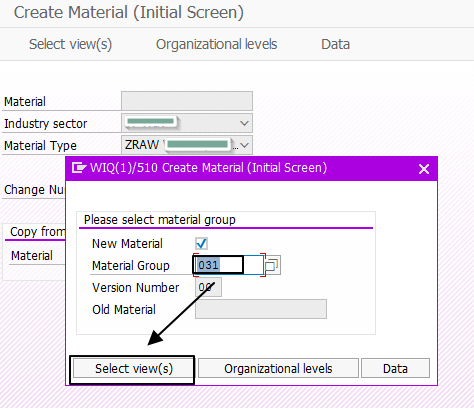The image size is (474, 408).
Task: Click the 'Please select material group' heading
Action: 160,220
